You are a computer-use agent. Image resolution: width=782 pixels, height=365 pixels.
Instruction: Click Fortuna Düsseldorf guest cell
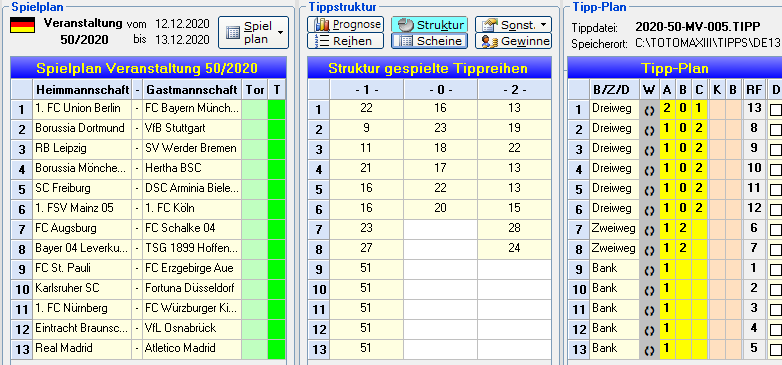[192, 290]
